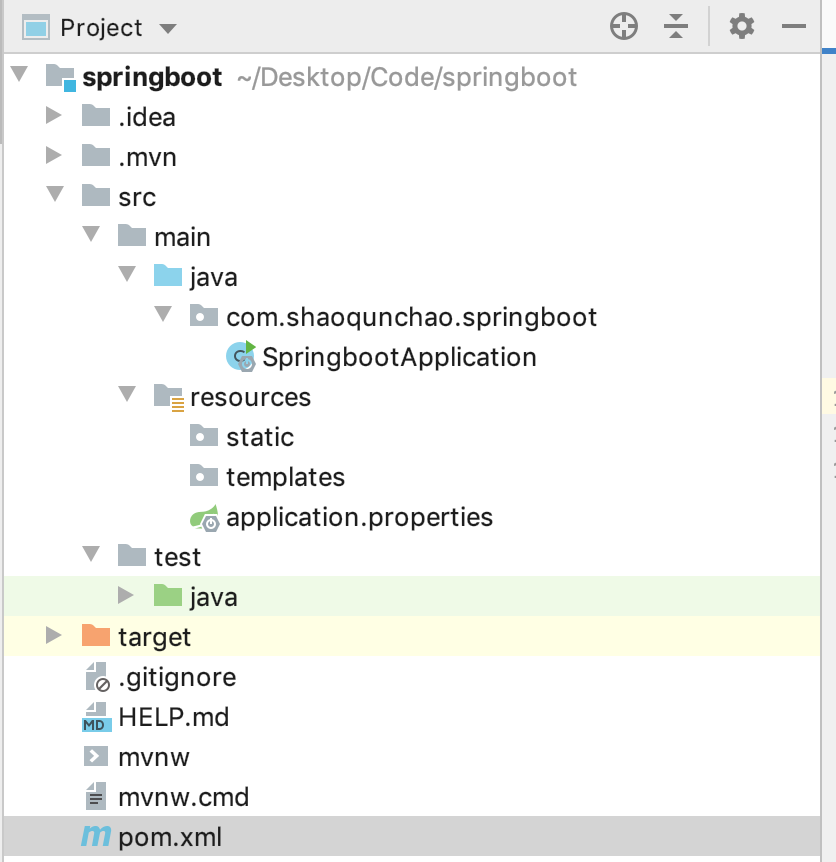
Task: Select the Project view title label
Action: [101, 28]
